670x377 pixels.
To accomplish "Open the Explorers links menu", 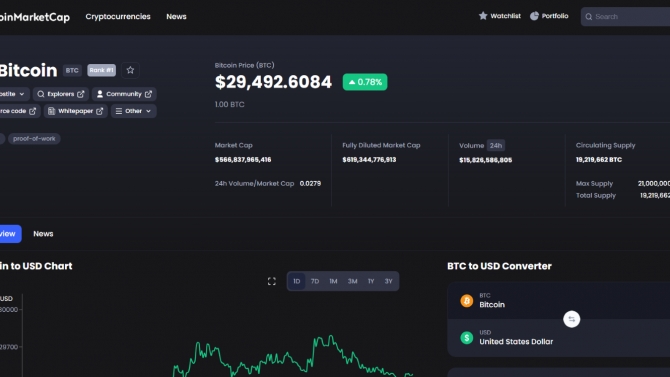I will 61,94.
